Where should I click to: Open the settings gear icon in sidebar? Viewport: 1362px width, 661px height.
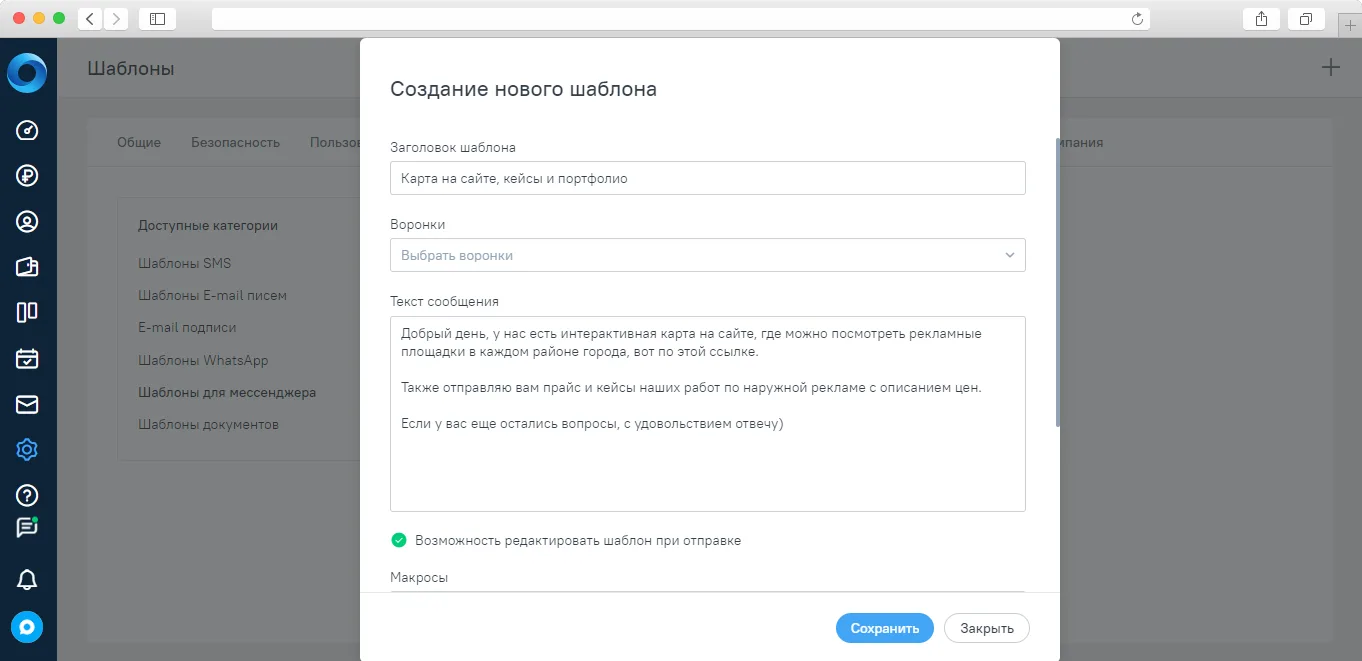coord(27,450)
